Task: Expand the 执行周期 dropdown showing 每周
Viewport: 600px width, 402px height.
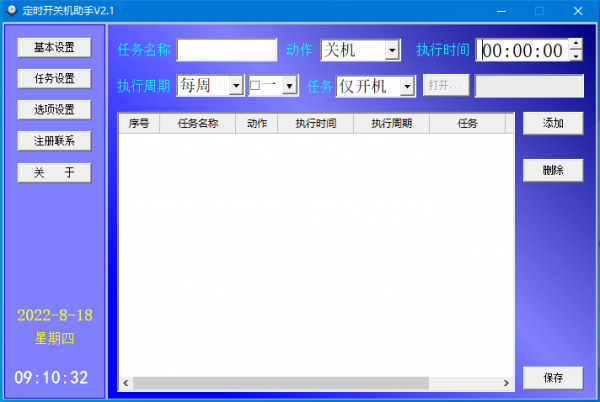Action: click(x=236, y=86)
